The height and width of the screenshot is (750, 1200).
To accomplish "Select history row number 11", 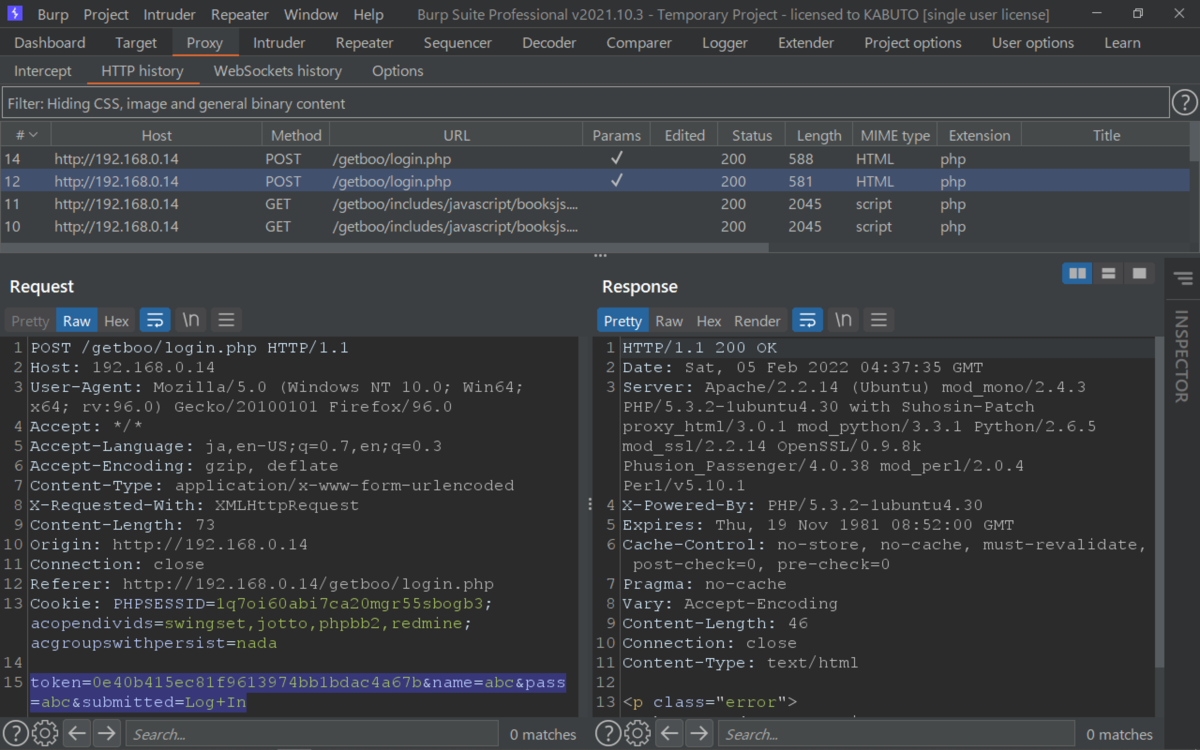I will (x=595, y=204).
